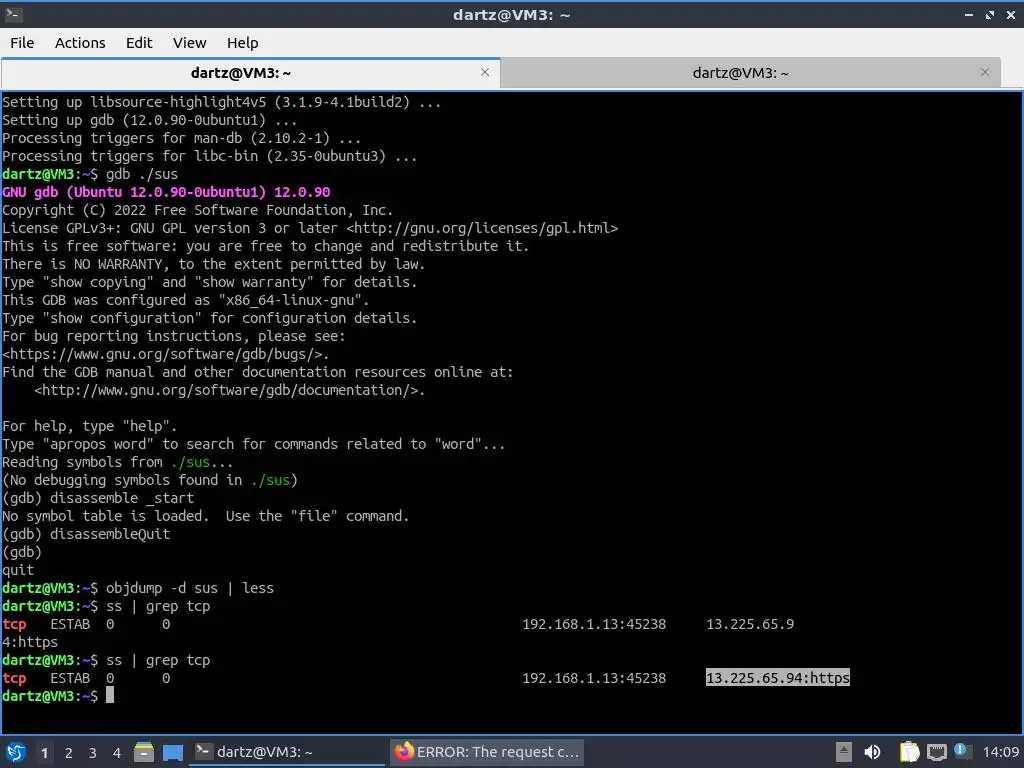This screenshot has height=768, width=1024.
Task: Switch to workspace 4
Action: click(117, 753)
